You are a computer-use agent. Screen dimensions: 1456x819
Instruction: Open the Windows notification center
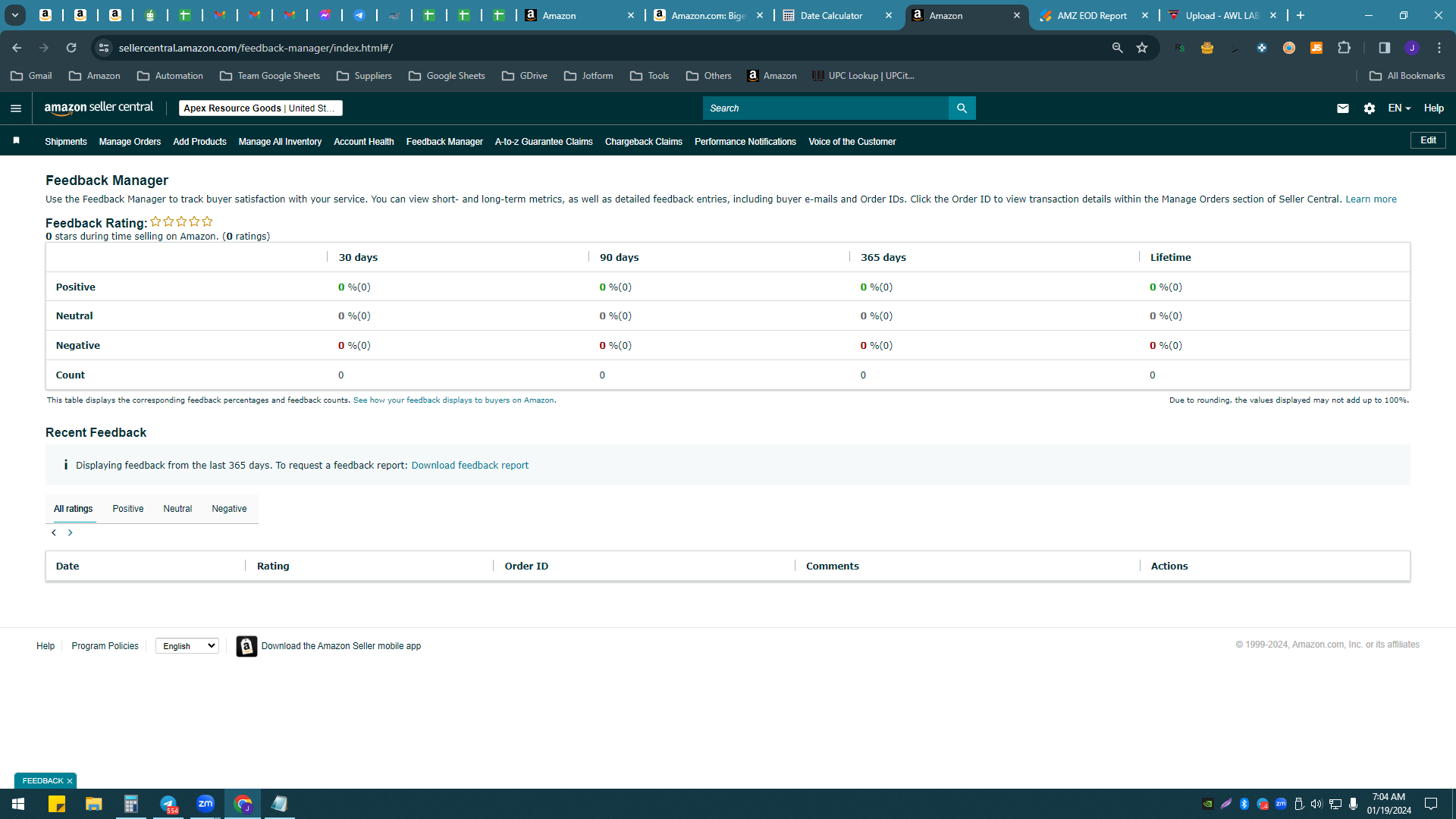point(1431,804)
